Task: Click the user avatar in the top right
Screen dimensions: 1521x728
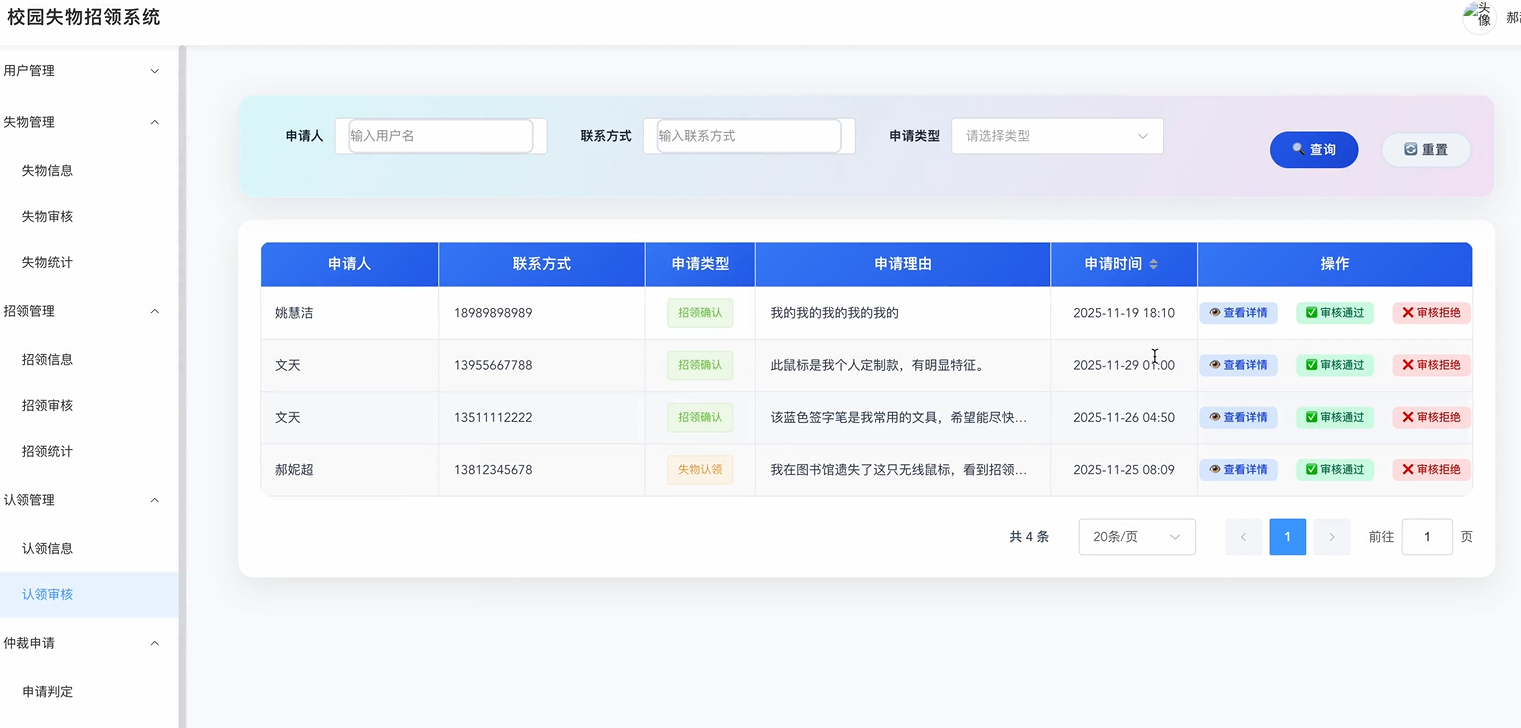Action: (1478, 18)
